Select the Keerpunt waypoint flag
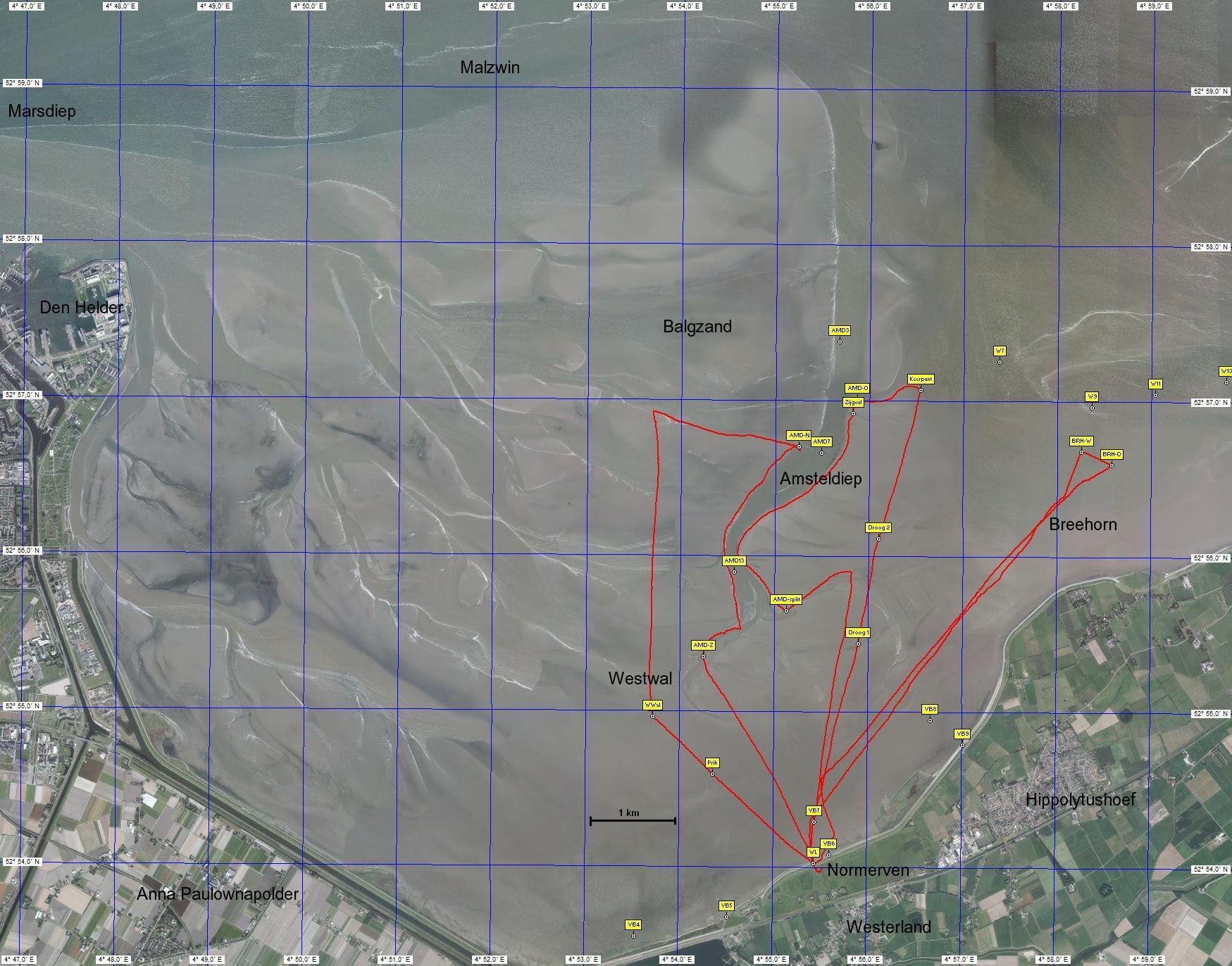Viewport: 1232px width, 966px height. [x=920, y=379]
